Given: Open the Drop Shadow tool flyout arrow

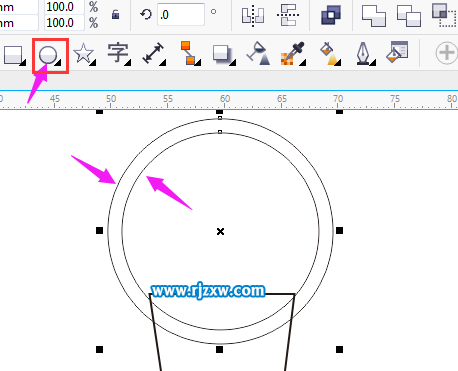Looking at the screenshot, I should (x=233, y=62).
